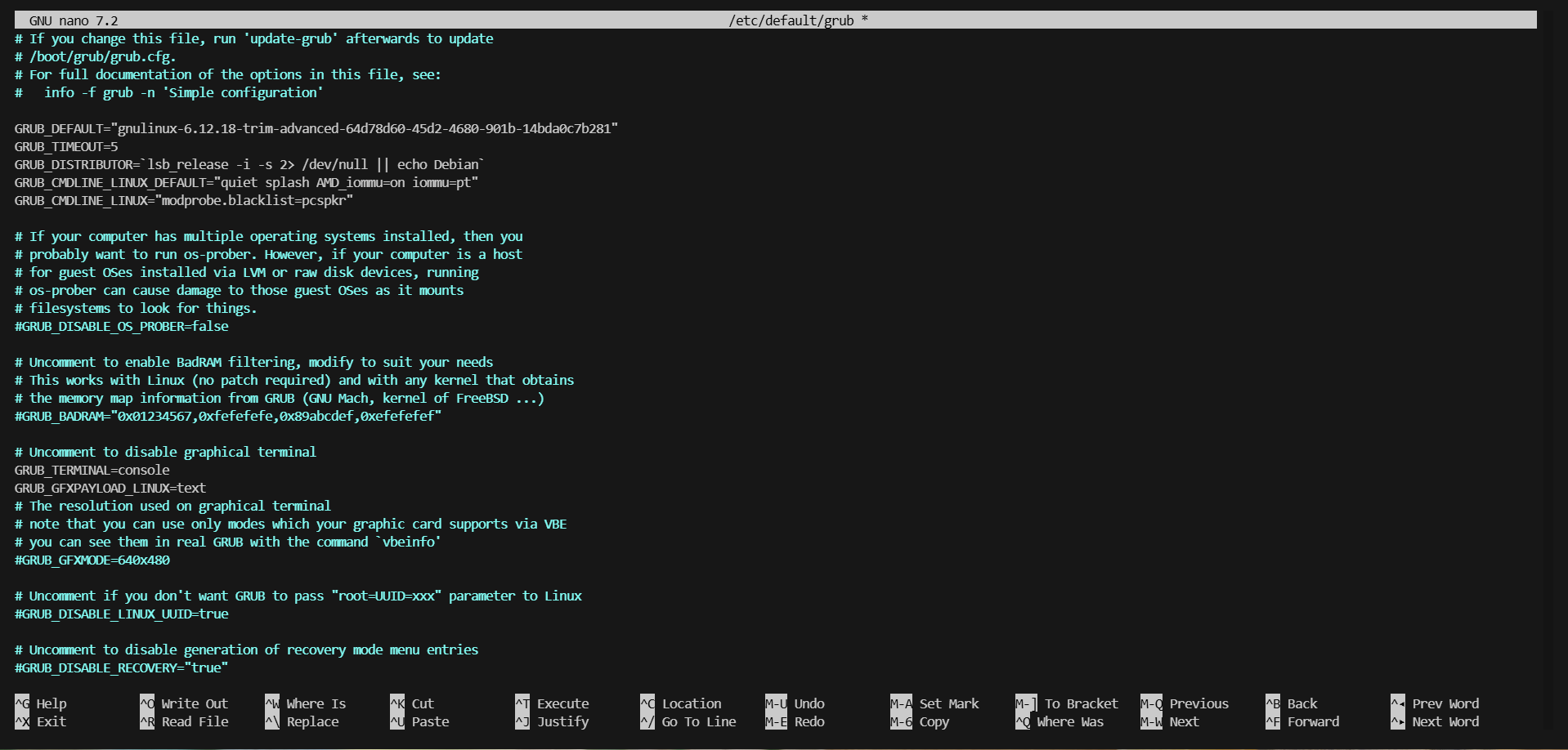Place cursor on GRUB_TIMEOUT=5 line
Screen dimensions: 1568x750
pyautogui.click(x=66, y=146)
